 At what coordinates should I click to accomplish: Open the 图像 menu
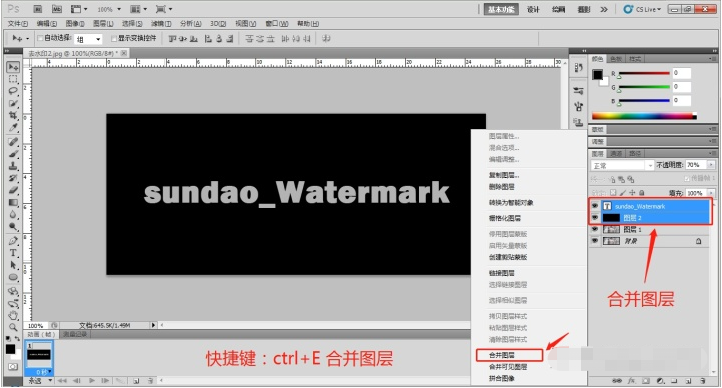click(x=75, y=23)
